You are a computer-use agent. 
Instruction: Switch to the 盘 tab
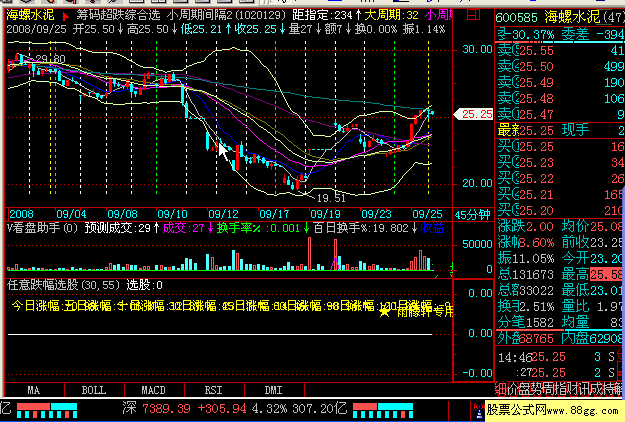(527, 389)
